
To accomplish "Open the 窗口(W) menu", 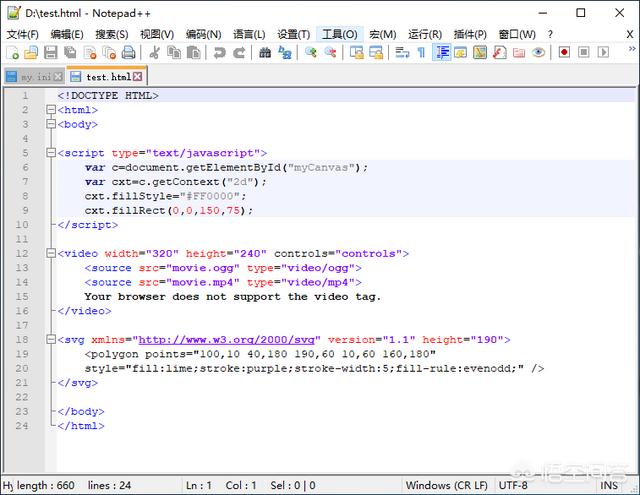I will click(517, 34).
